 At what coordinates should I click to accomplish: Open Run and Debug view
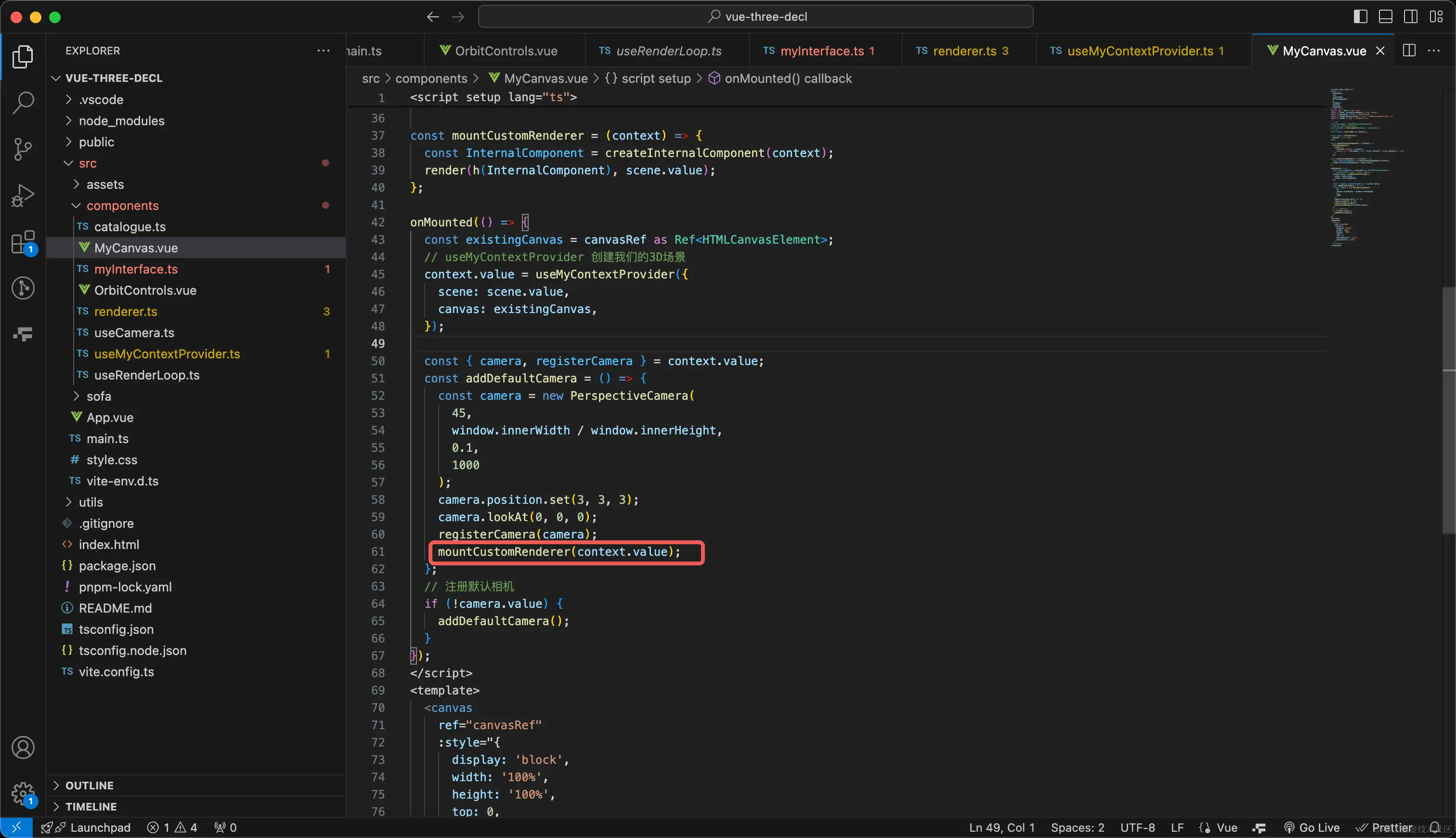point(23,195)
